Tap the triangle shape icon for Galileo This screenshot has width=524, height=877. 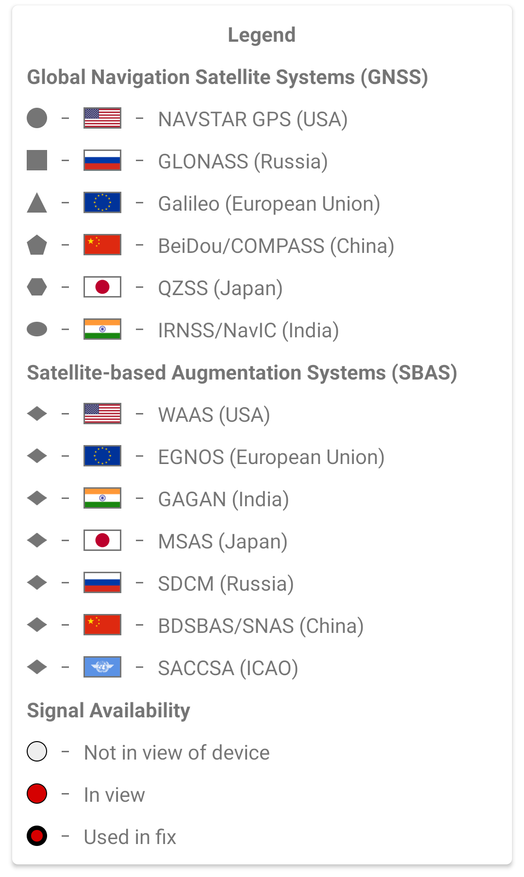pyautogui.click(x=37, y=202)
